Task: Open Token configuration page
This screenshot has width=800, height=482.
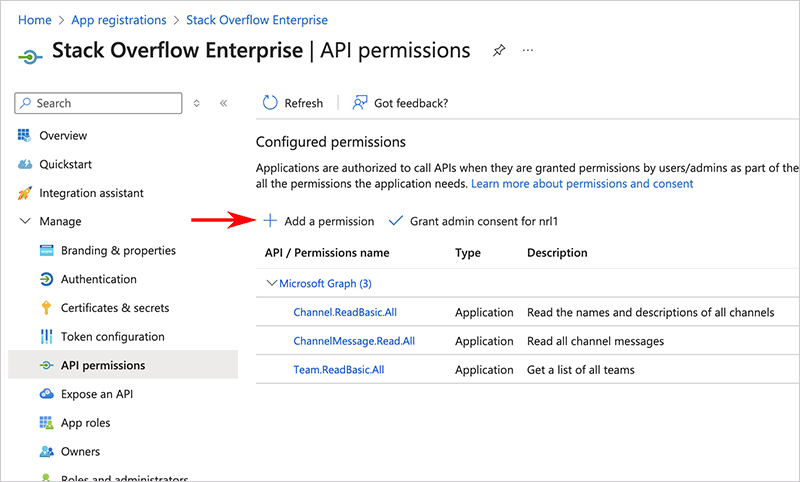Action: click(112, 337)
